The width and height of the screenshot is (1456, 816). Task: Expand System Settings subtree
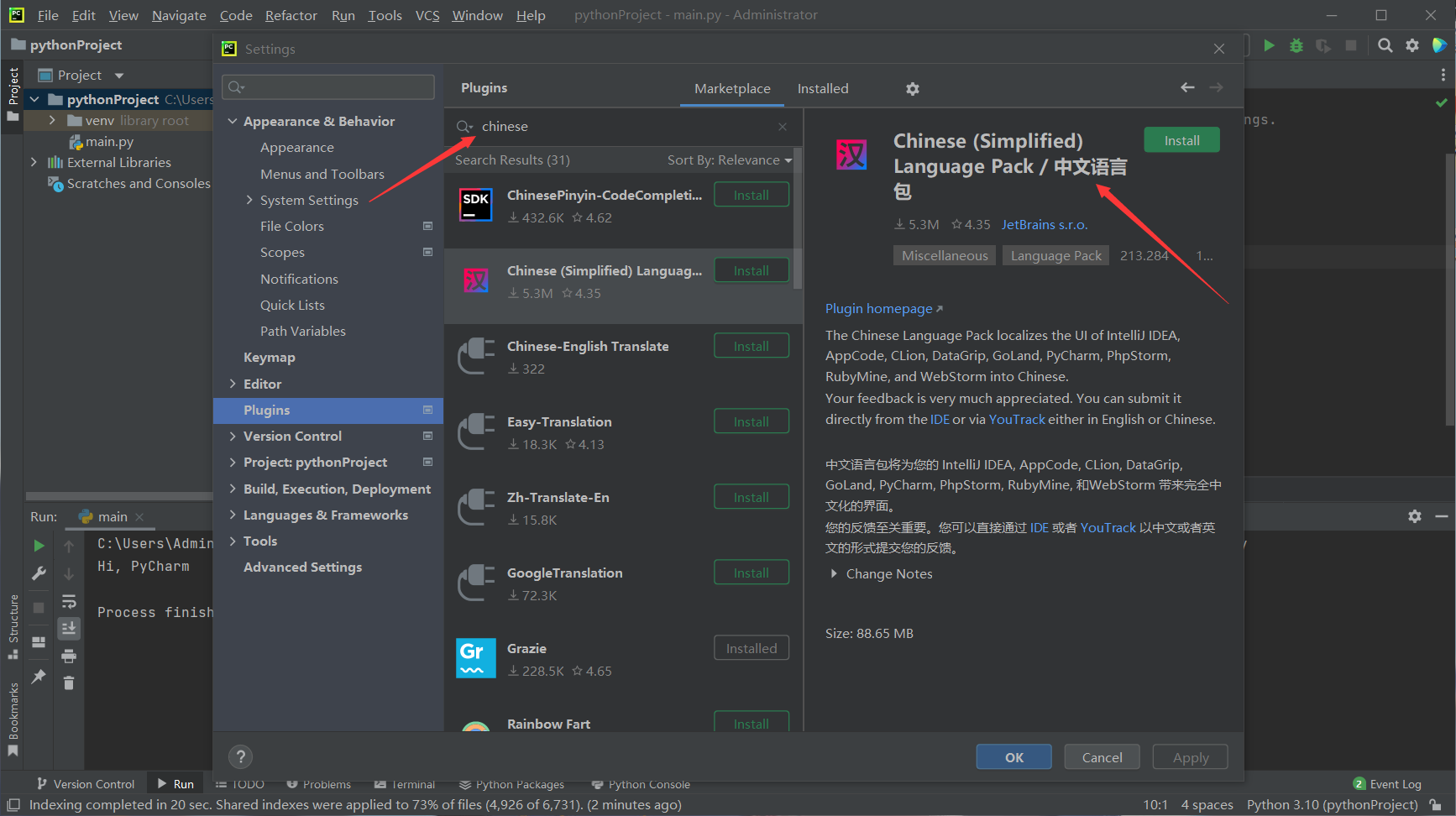click(249, 200)
